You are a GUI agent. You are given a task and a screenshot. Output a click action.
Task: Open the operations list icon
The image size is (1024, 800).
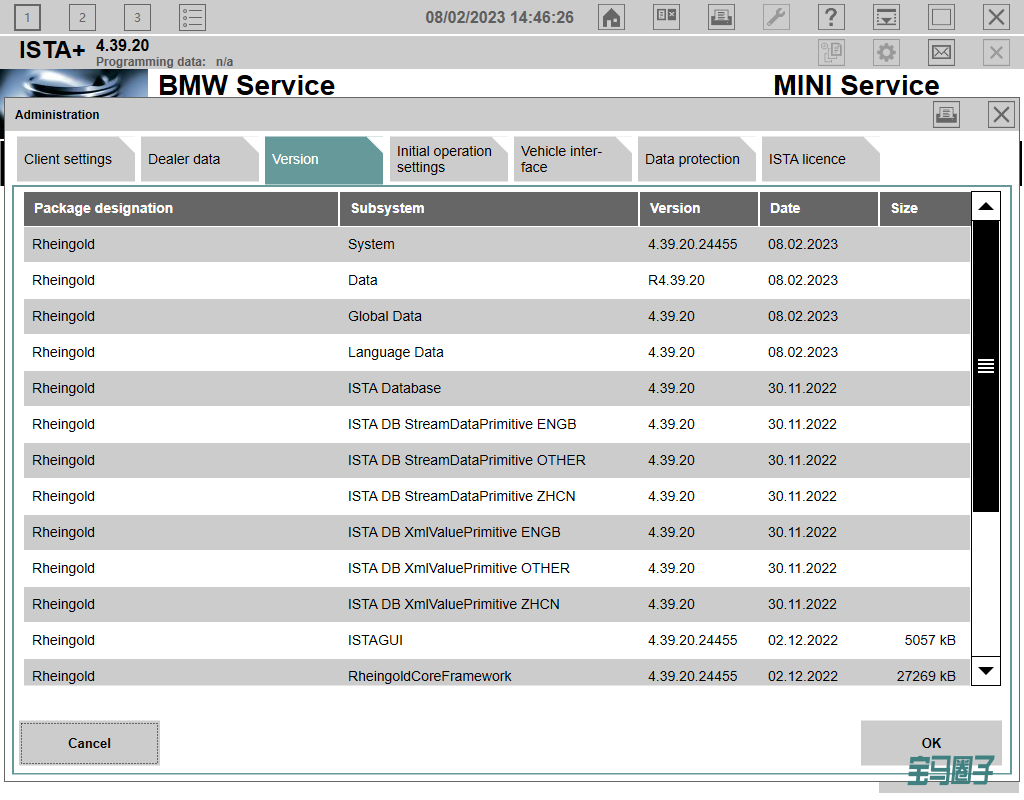tap(192, 17)
